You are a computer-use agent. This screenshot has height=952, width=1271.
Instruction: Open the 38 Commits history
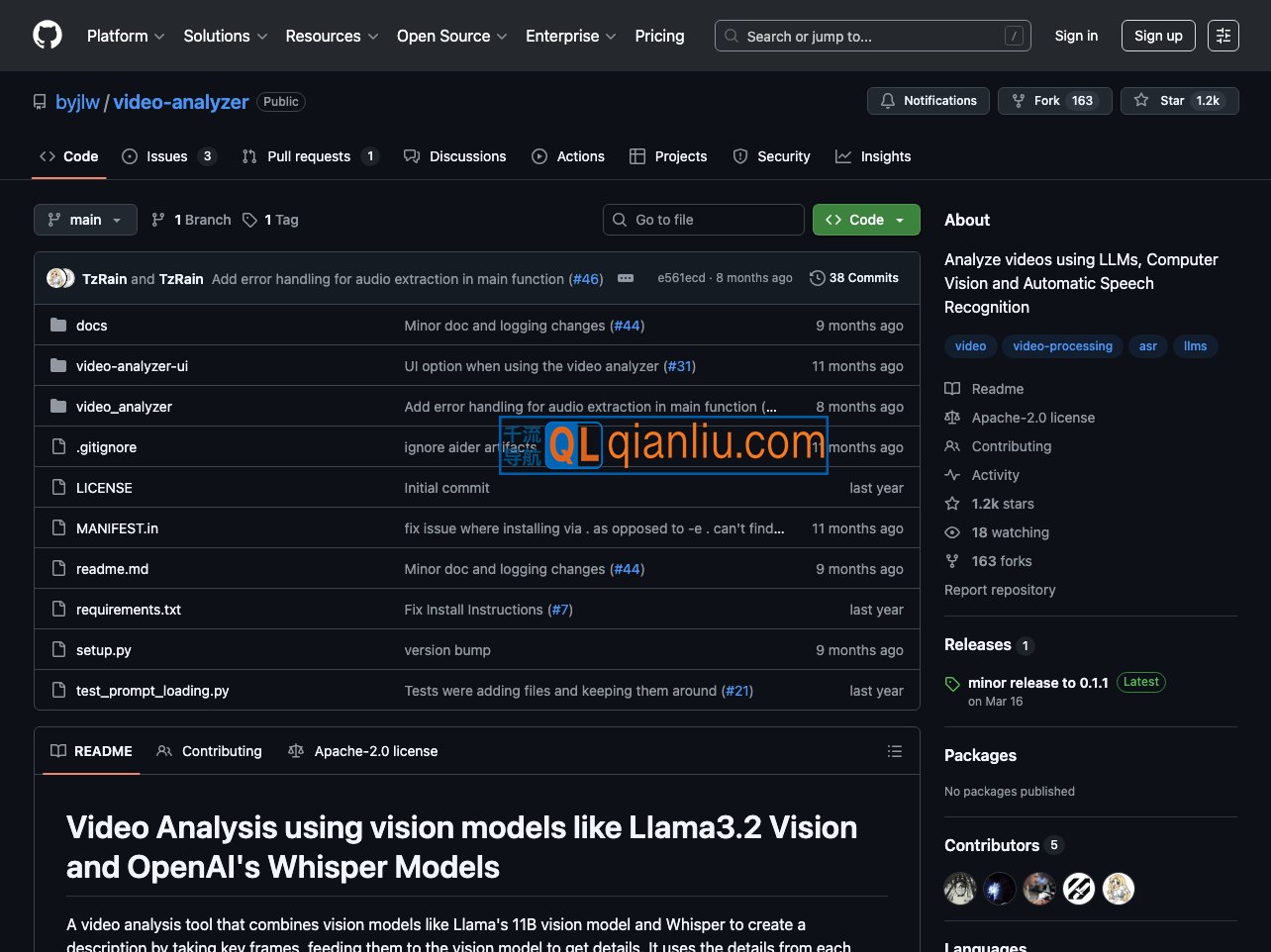coord(854,278)
